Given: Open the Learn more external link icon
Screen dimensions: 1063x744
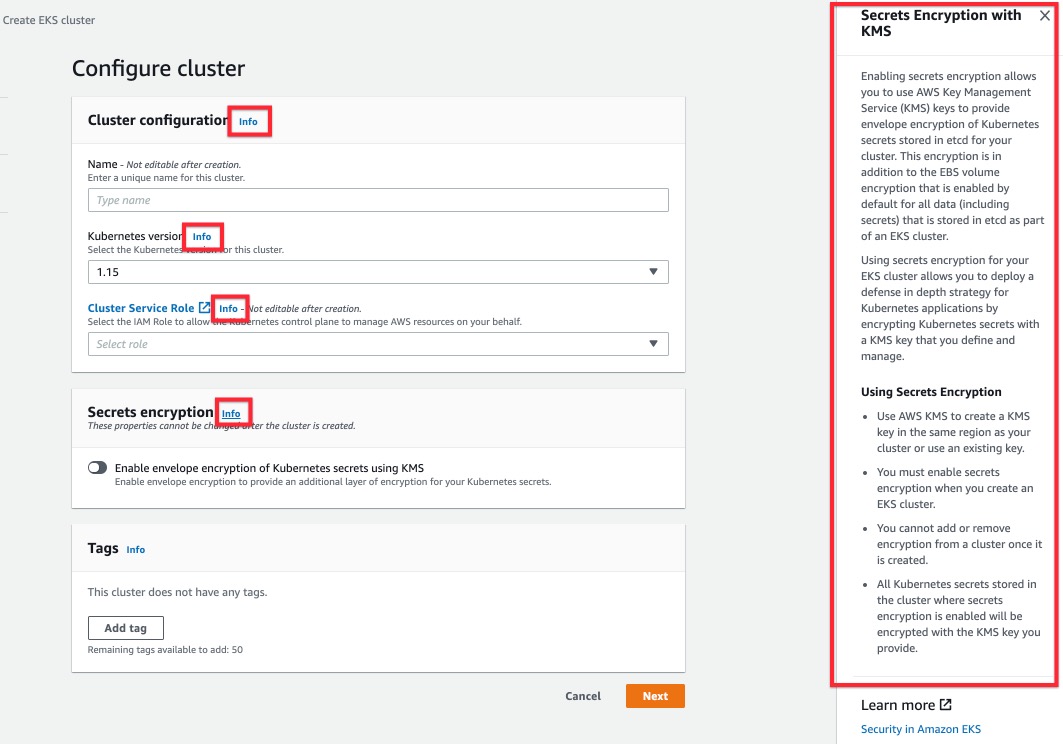Looking at the screenshot, I should click(x=946, y=705).
